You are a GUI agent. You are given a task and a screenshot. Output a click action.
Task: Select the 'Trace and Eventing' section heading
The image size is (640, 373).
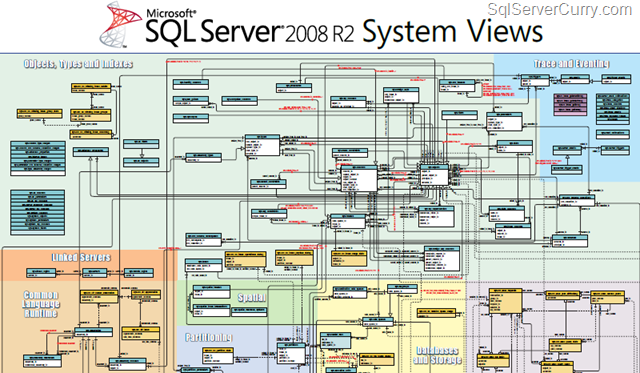coord(571,64)
